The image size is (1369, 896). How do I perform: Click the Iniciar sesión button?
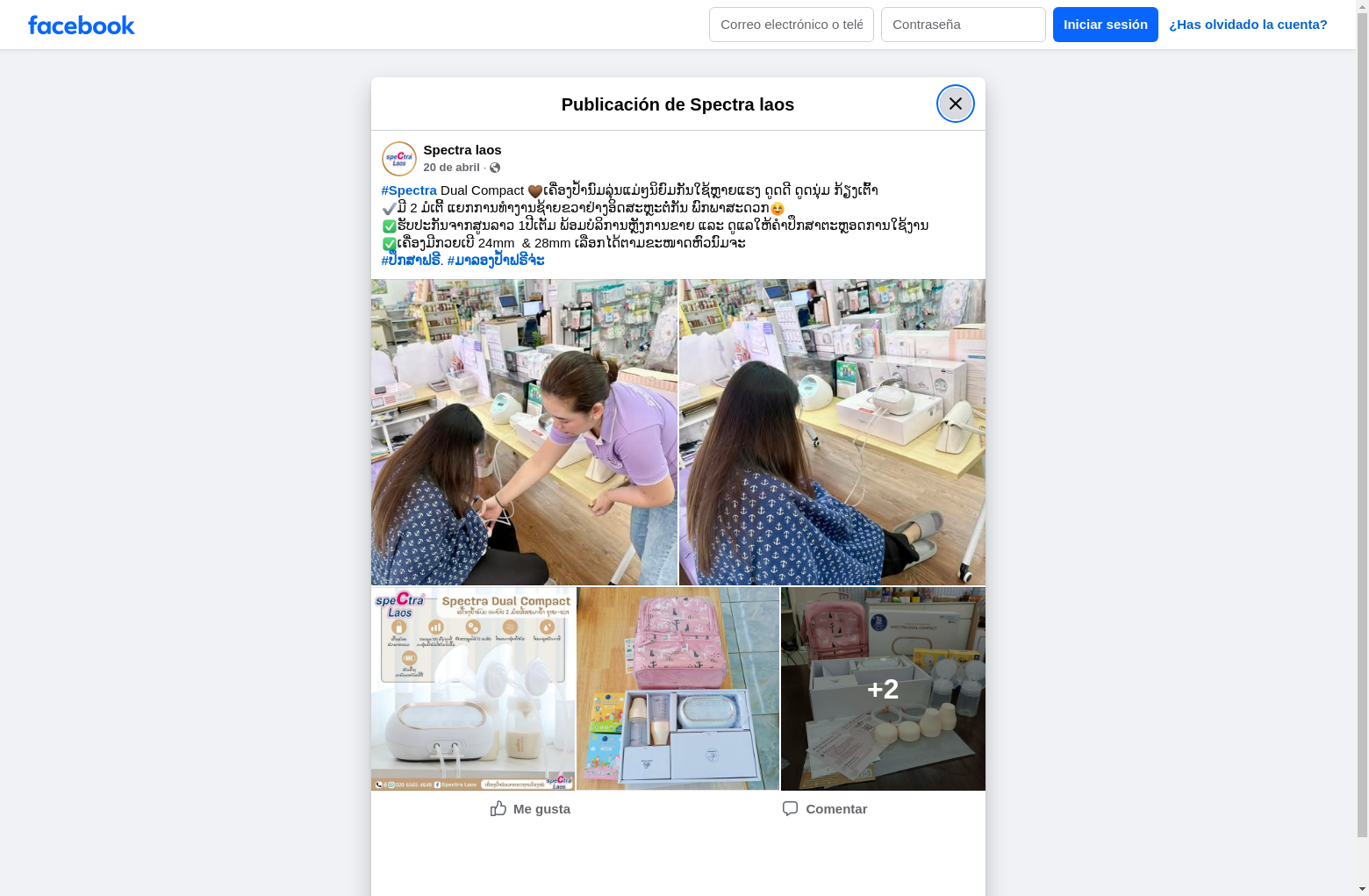(1106, 25)
